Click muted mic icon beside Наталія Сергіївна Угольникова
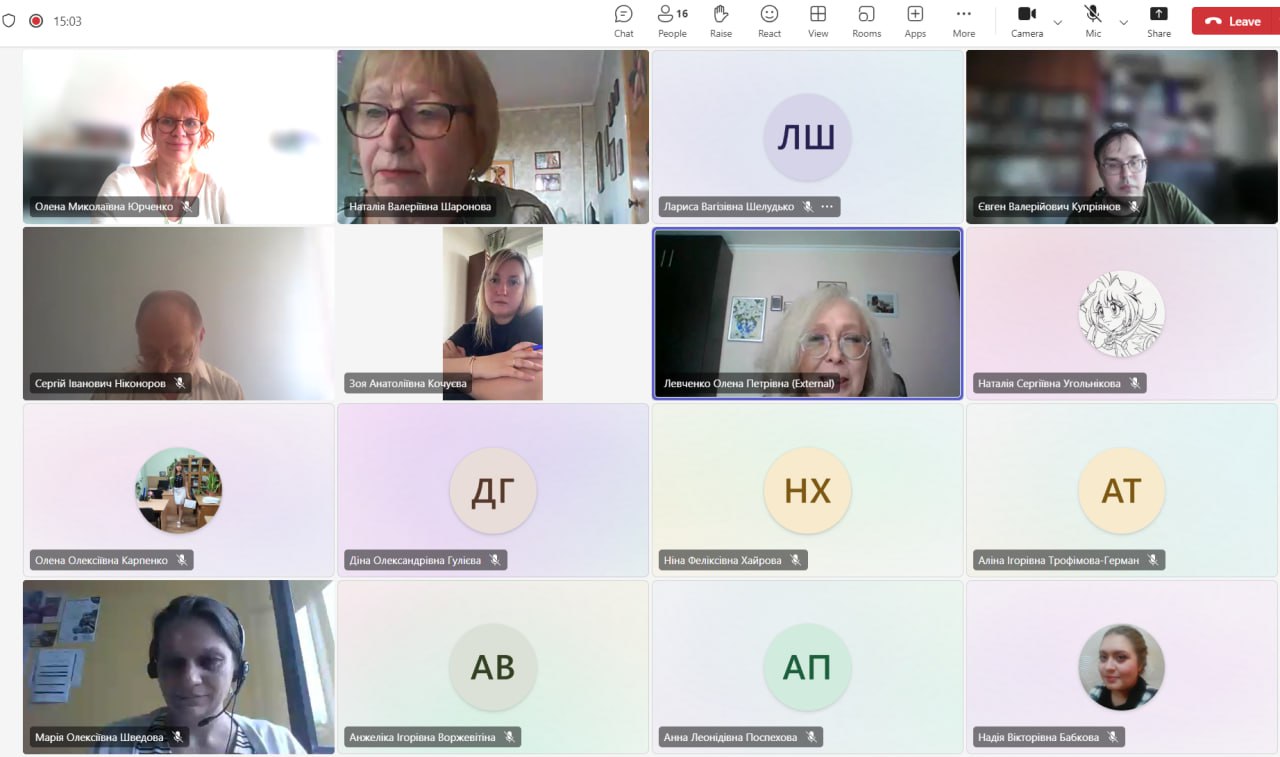 tap(1135, 383)
